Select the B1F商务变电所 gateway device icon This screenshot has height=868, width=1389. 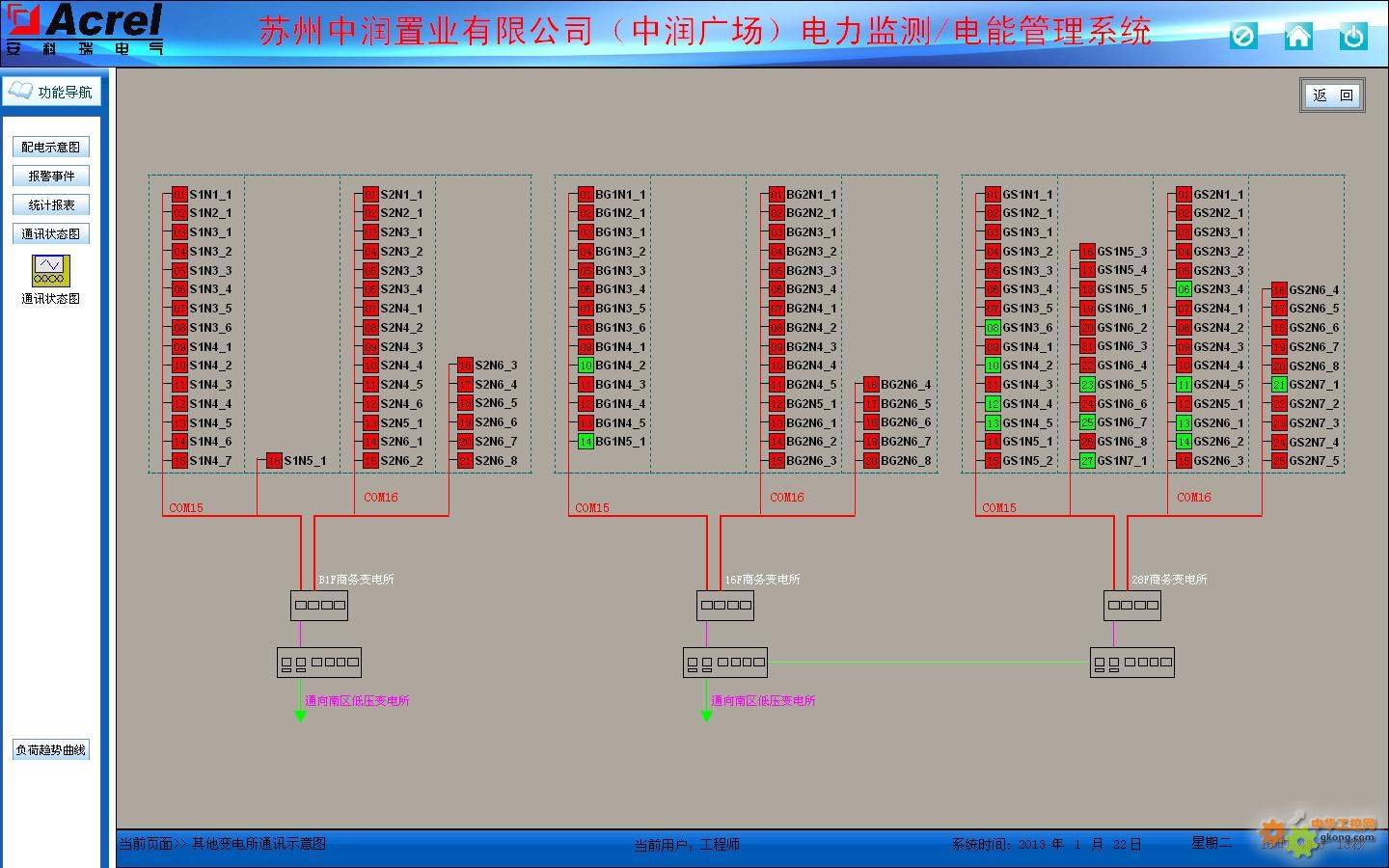pyautogui.click(x=319, y=605)
